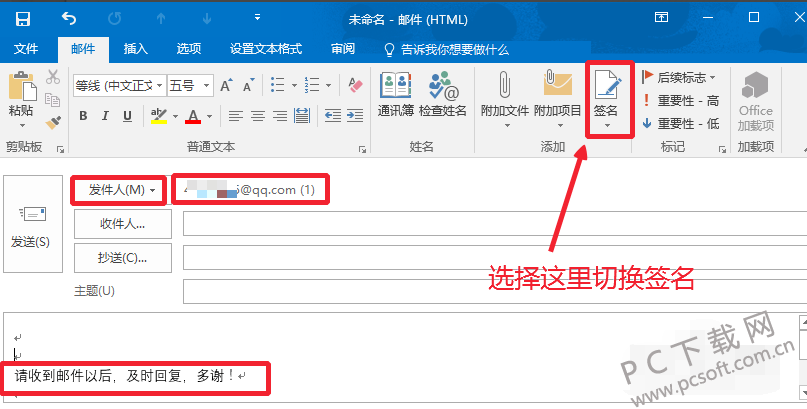This screenshot has height=409, width=807.
Task: Click the 粘贴 clipboard icon
Action: click(22, 86)
